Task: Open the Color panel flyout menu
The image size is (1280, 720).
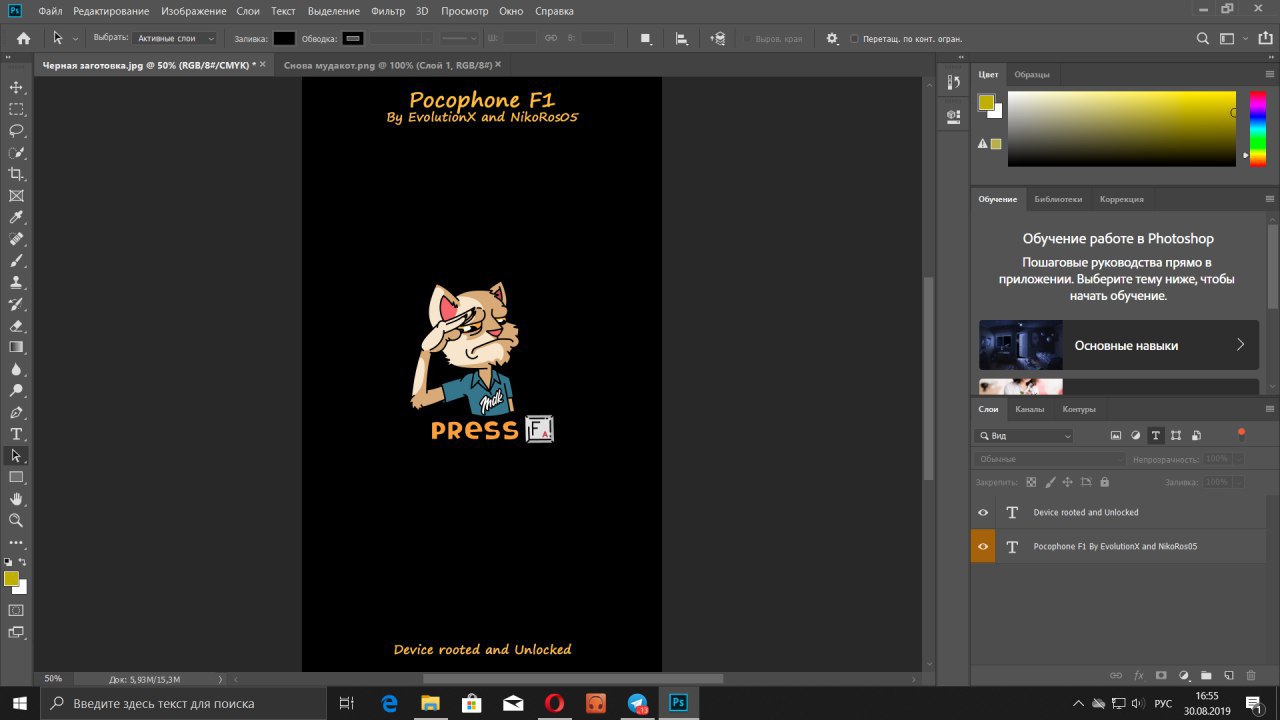Action: pos(1270,75)
